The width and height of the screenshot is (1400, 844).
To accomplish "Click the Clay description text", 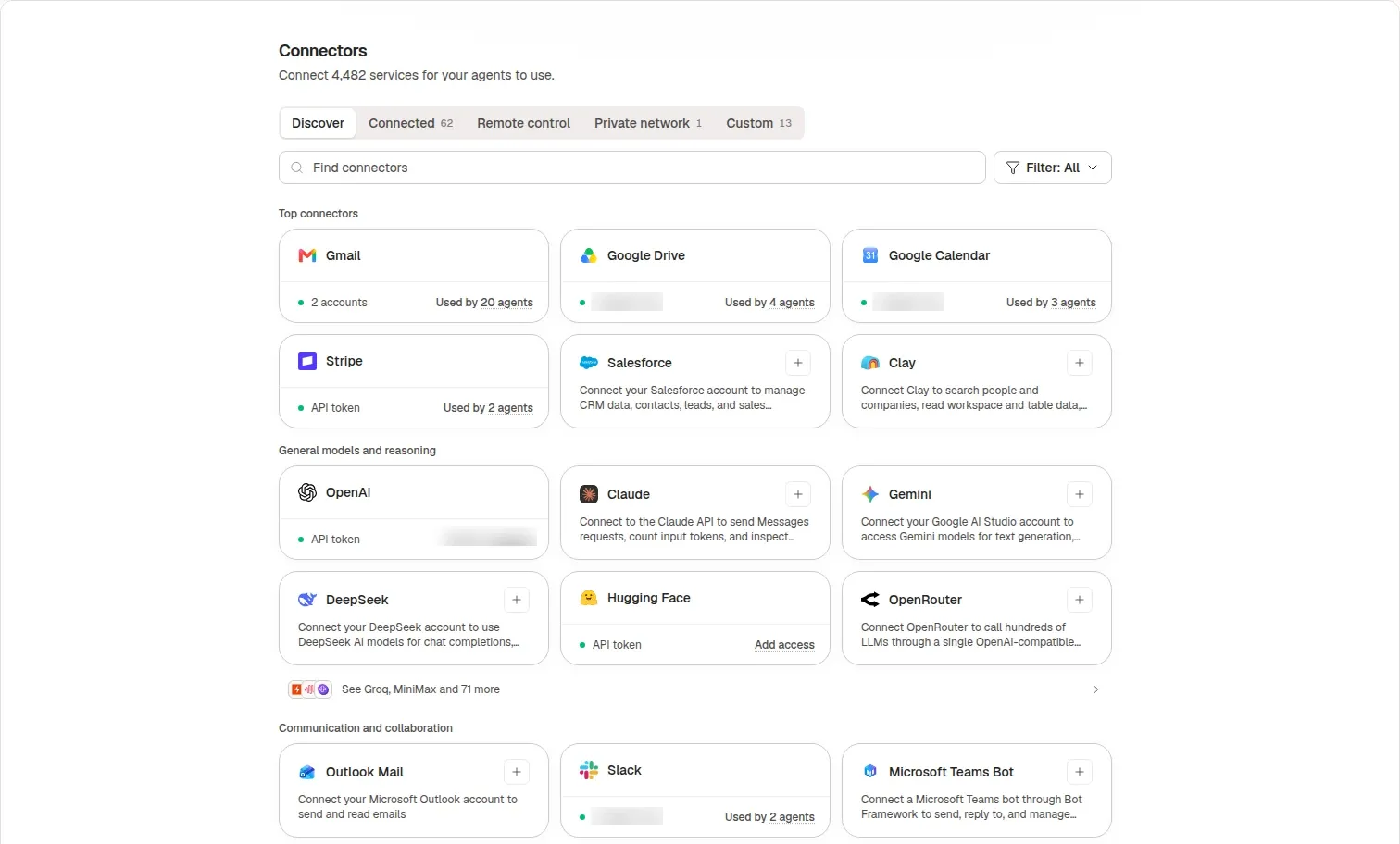I will pyautogui.click(x=973, y=398).
